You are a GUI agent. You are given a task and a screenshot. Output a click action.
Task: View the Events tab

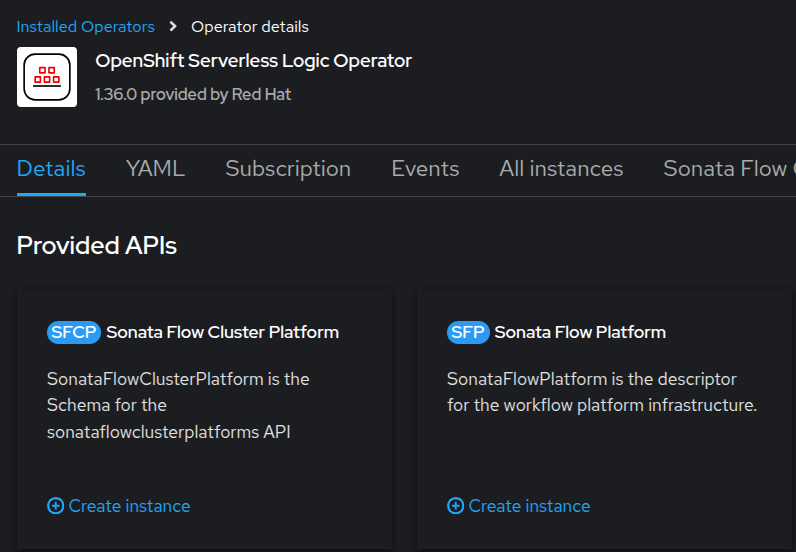(x=425, y=169)
